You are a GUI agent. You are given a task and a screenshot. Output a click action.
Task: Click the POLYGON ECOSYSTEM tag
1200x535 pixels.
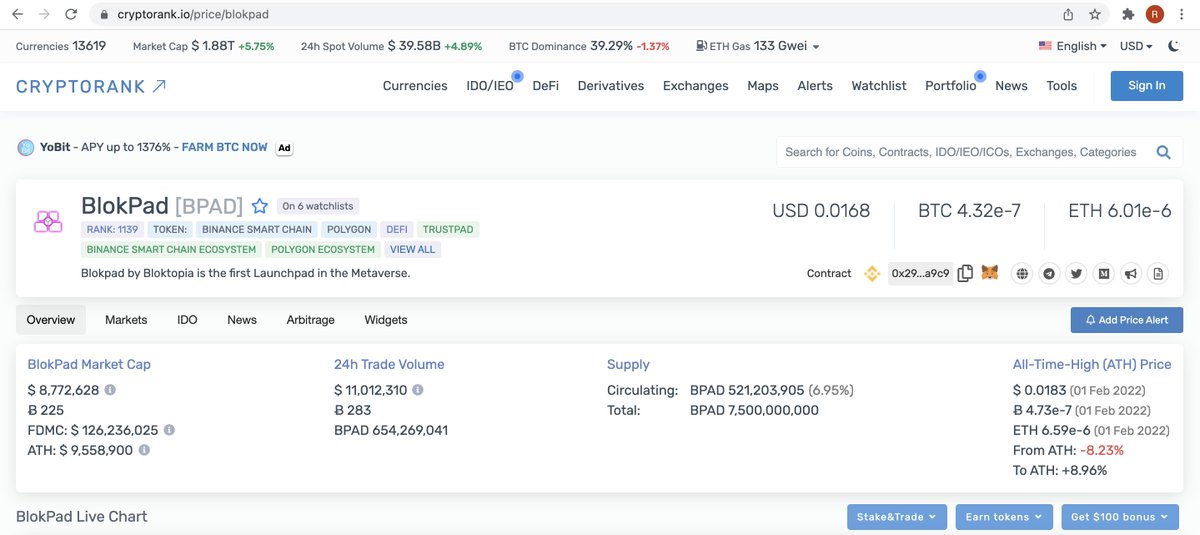coord(323,249)
